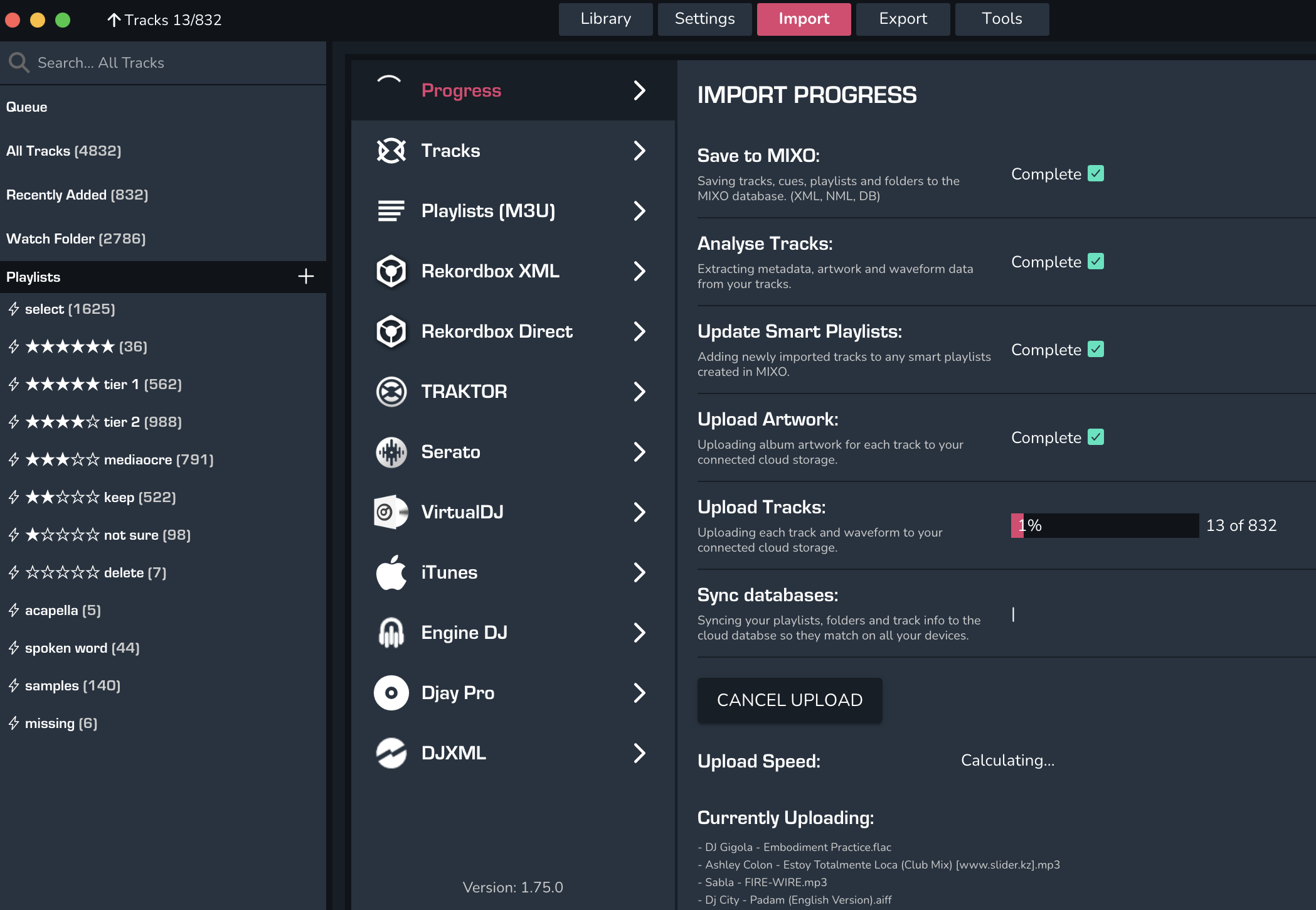This screenshot has width=1316, height=910.
Task: Click lightning icon of missing playlist
Action: coord(14,723)
